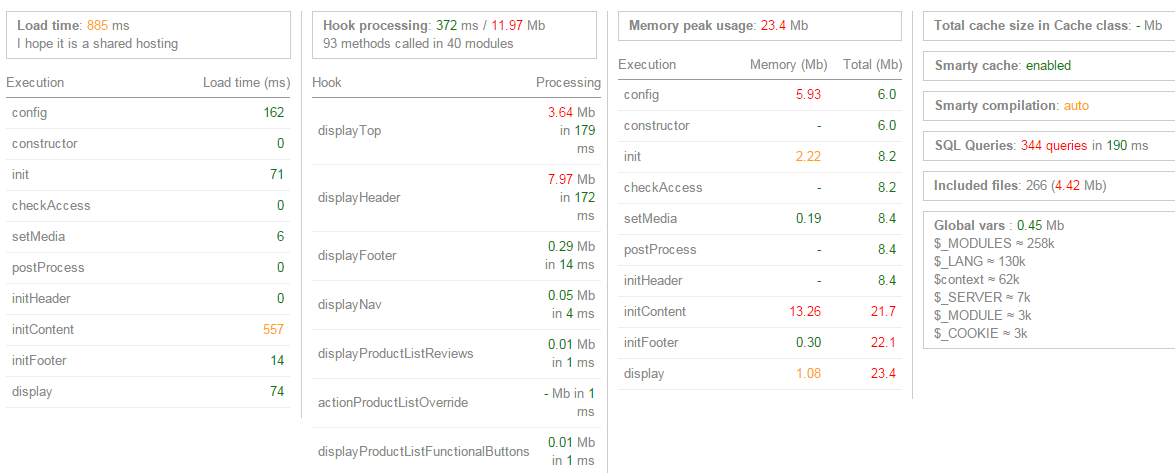Click the Load time (ms) column header

pos(246,83)
